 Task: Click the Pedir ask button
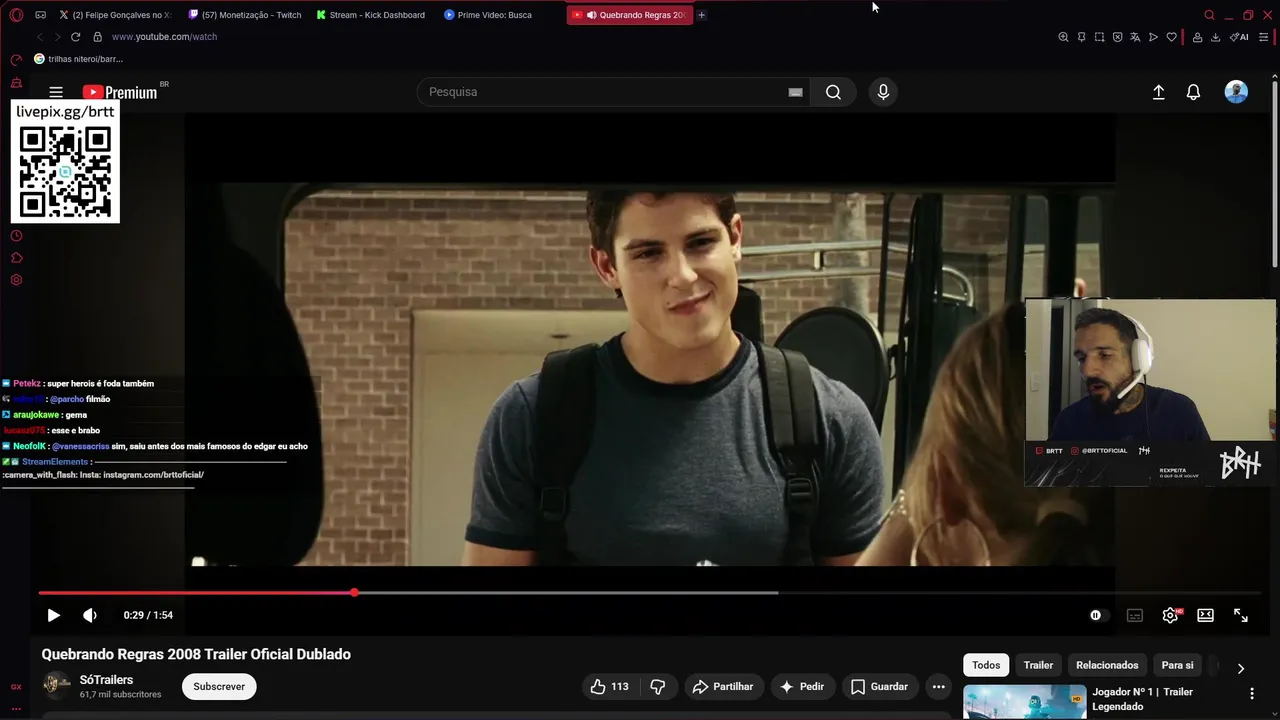point(802,686)
